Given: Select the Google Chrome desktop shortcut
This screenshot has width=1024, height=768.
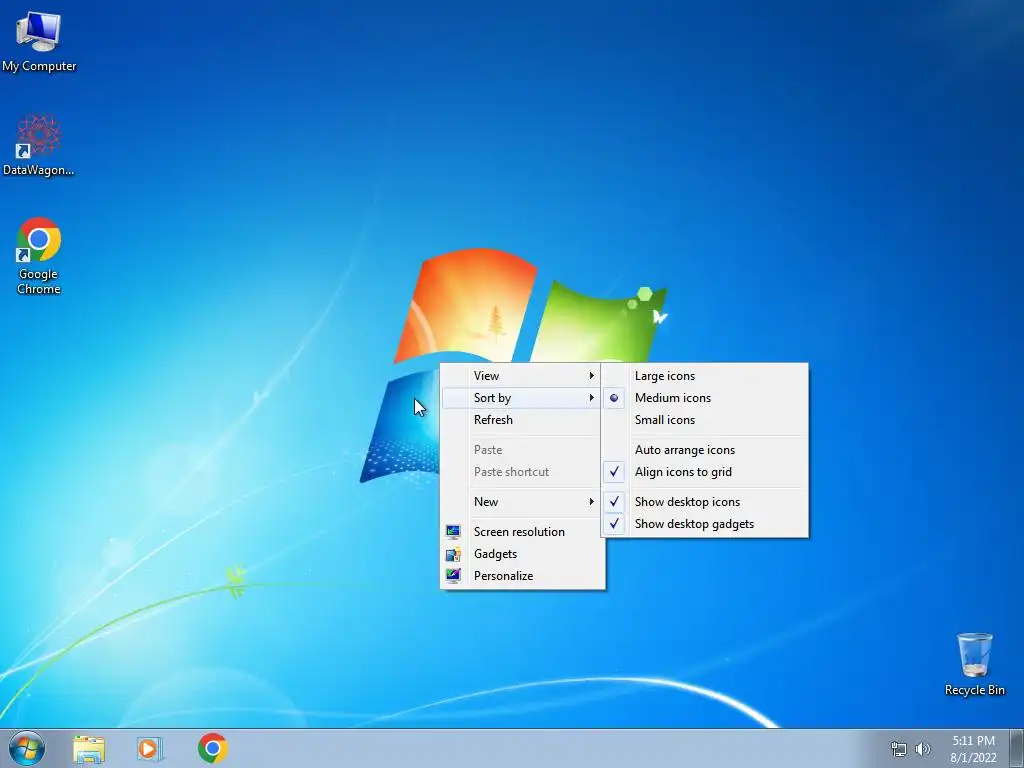Looking at the screenshot, I should coord(39,255).
